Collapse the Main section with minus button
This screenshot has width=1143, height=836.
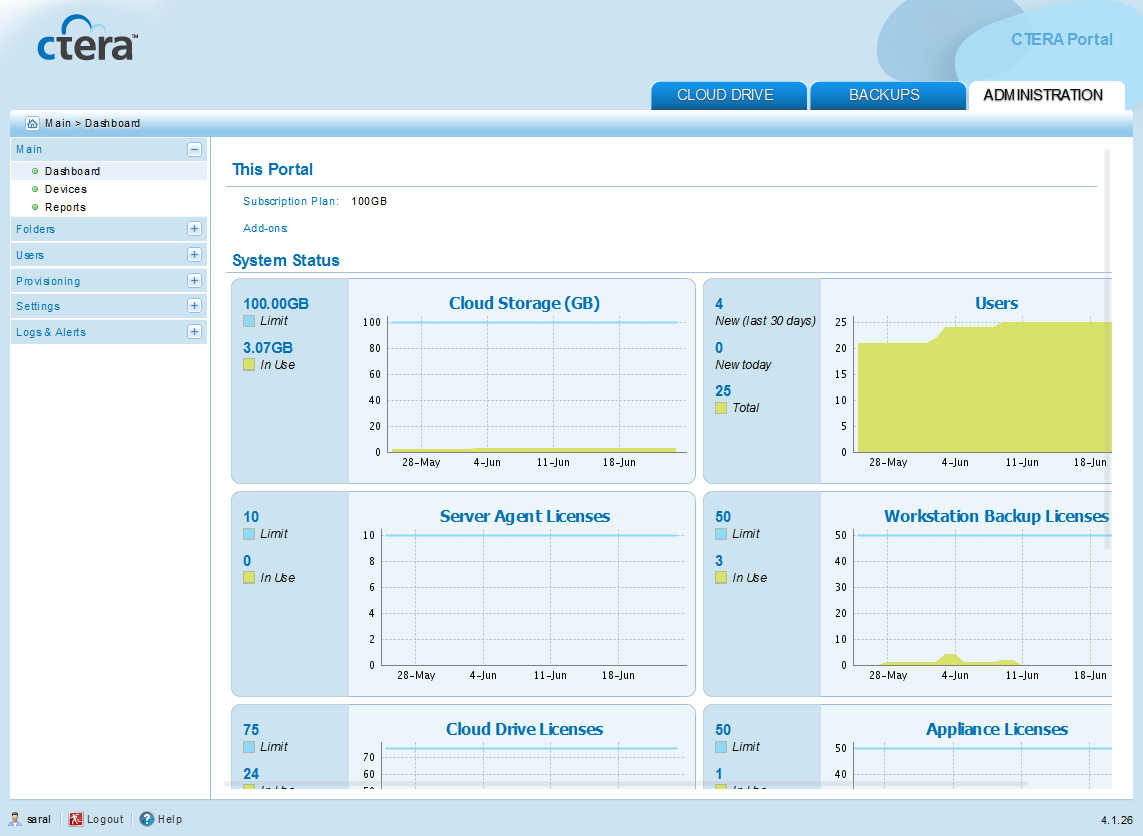coord(194,149)
